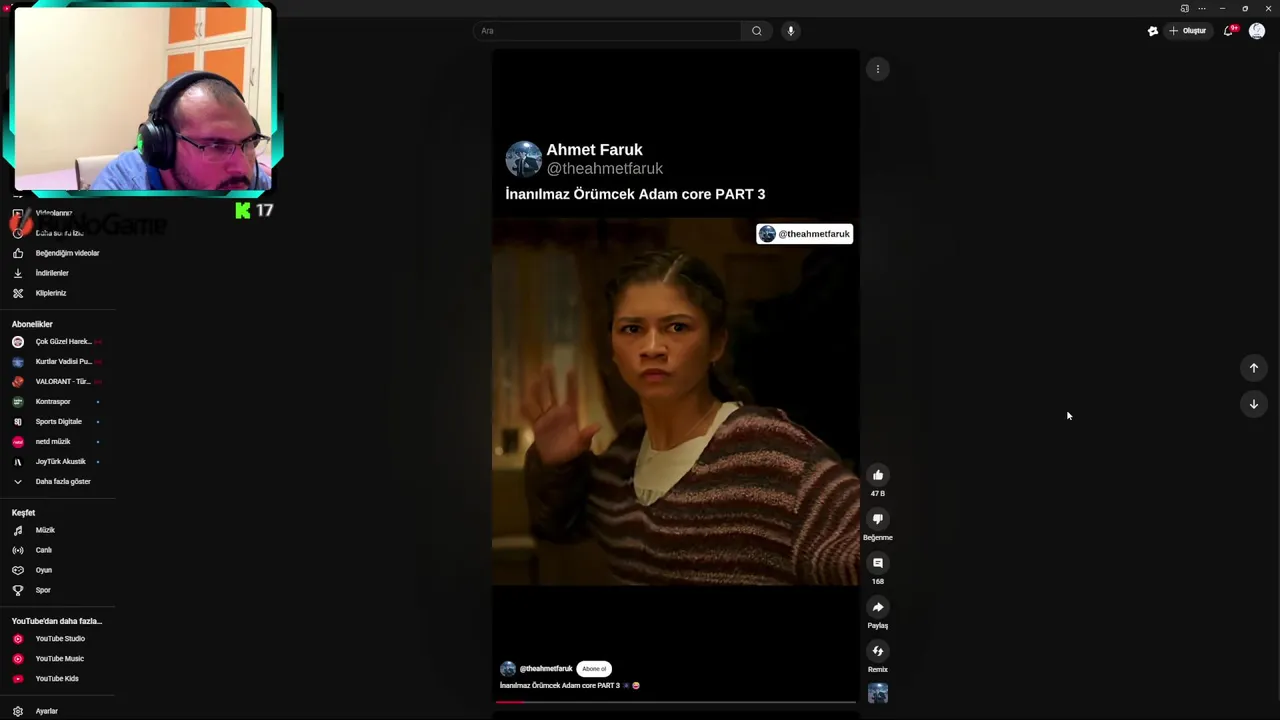This screenshot has height=720, width=1280.
Task: Click the scissors icon beside Klipleriniz
Action: click(17, 293)
